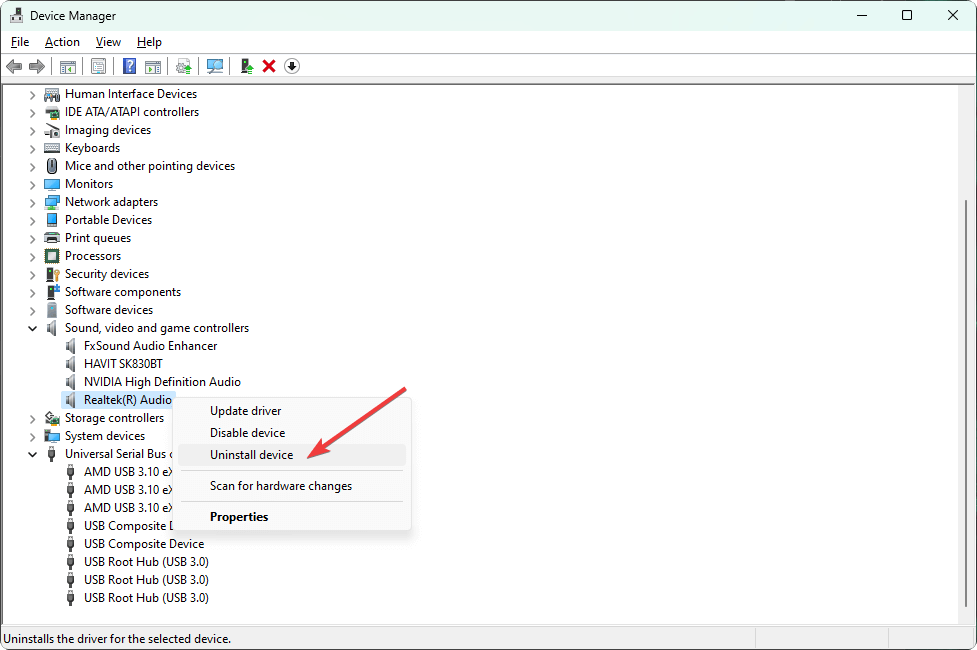The height and width of the screenshot is (650, 977).
Task: Click the circled down arrow toolbar icon
Action: click(x=292, y=66)
